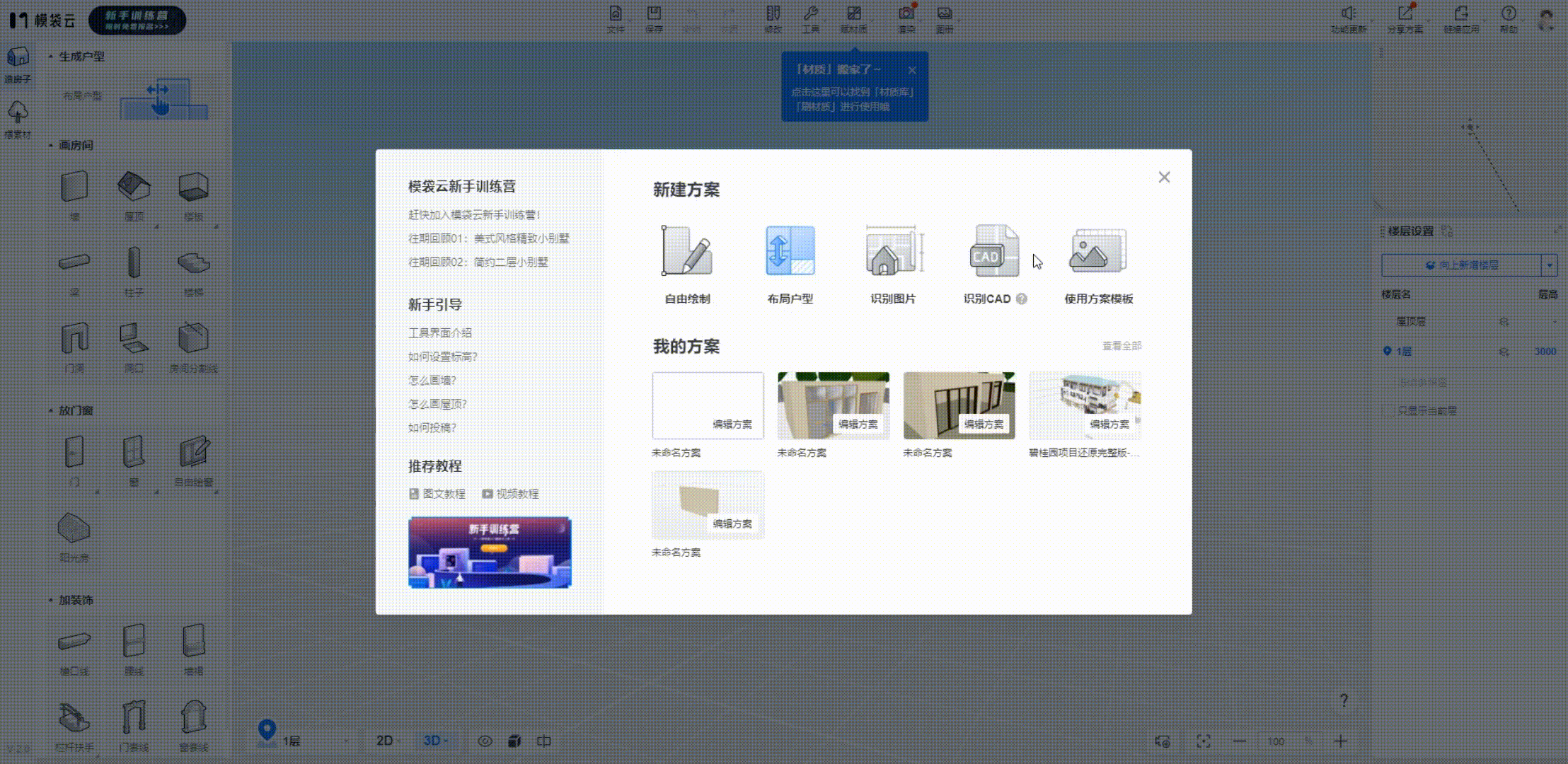Viewport: 1568px width, 764px height.
Task: Toggle the 只显示当前层 checkbox
Action: click(x=1388, y=411)
